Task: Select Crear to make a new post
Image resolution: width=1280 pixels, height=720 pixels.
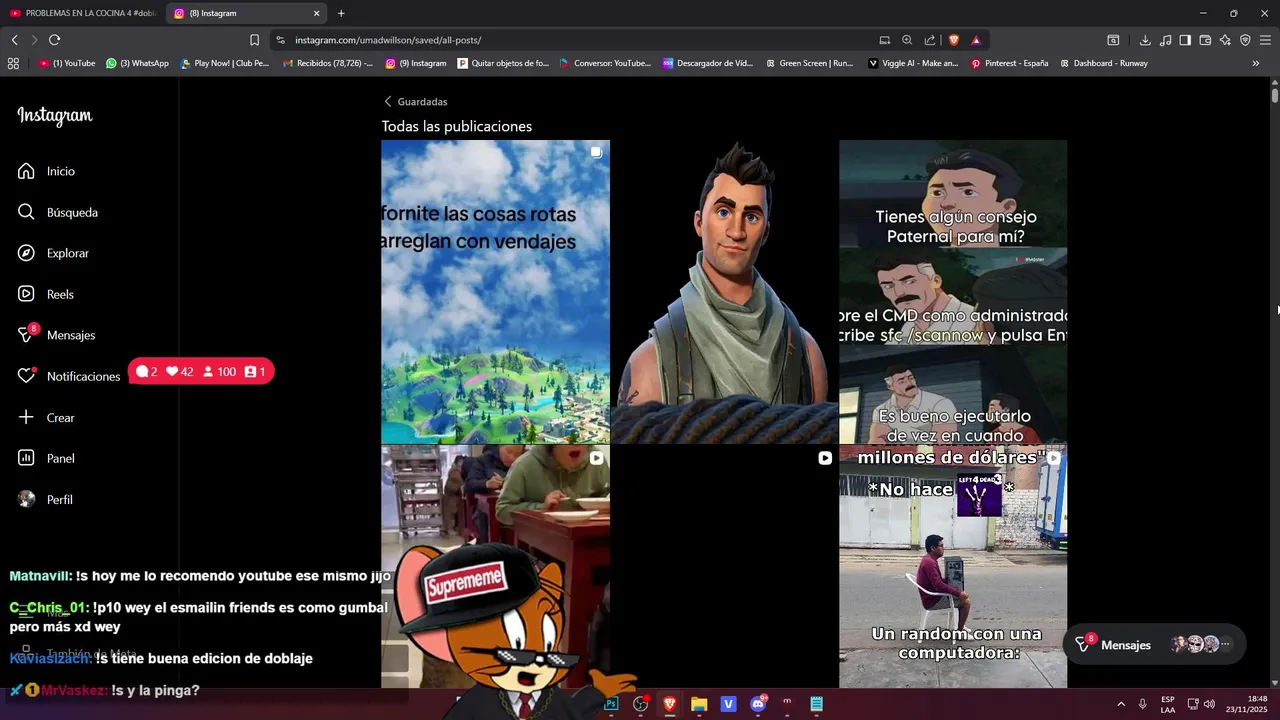Action: (46, 417)
